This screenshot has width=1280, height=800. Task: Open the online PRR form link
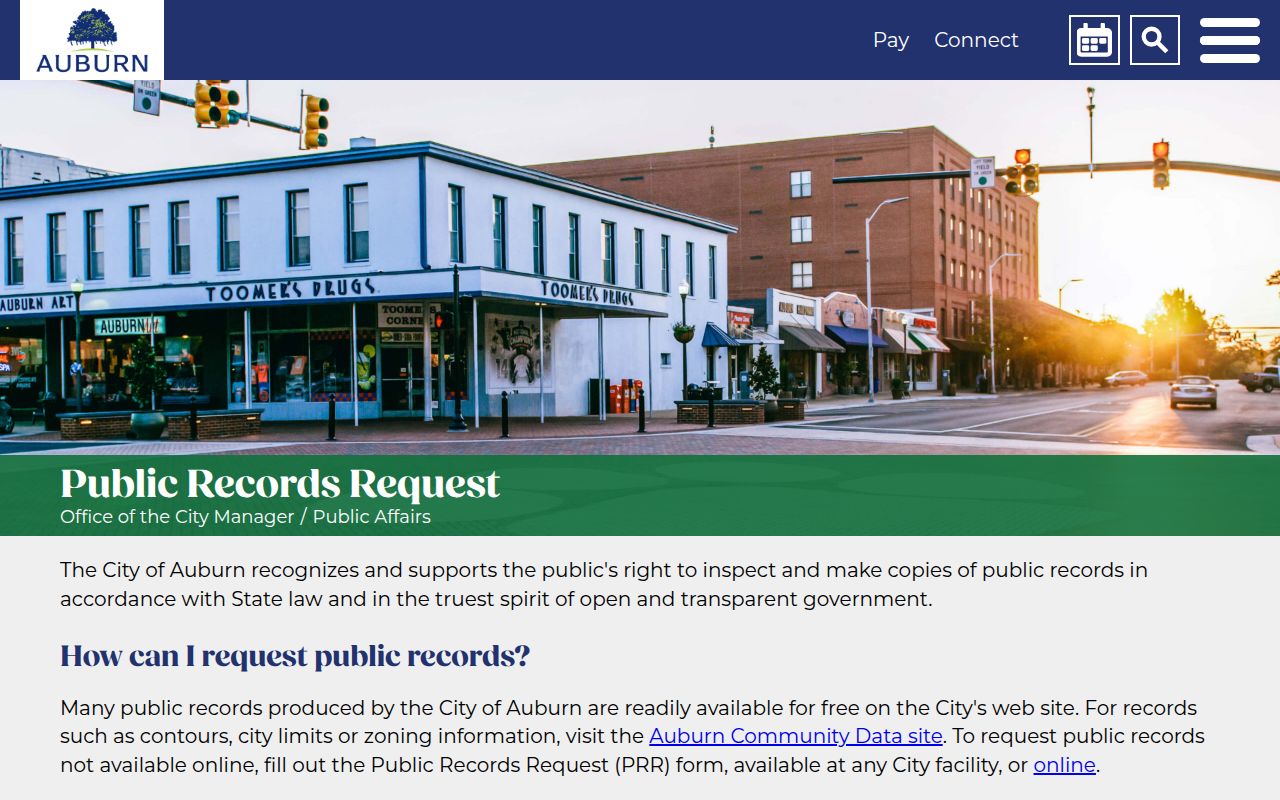(1064, 765)
